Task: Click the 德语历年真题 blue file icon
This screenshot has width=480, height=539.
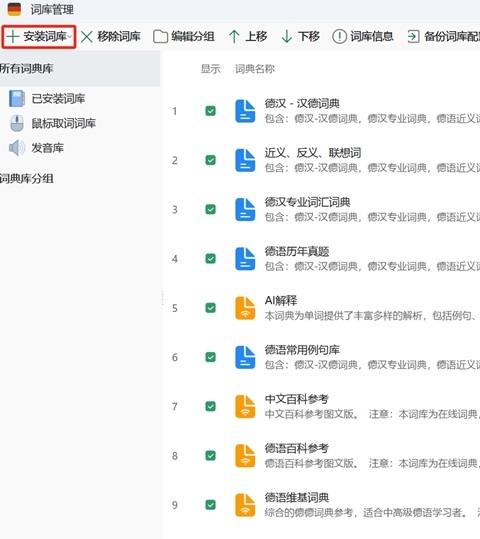Action: pos(245,258)
